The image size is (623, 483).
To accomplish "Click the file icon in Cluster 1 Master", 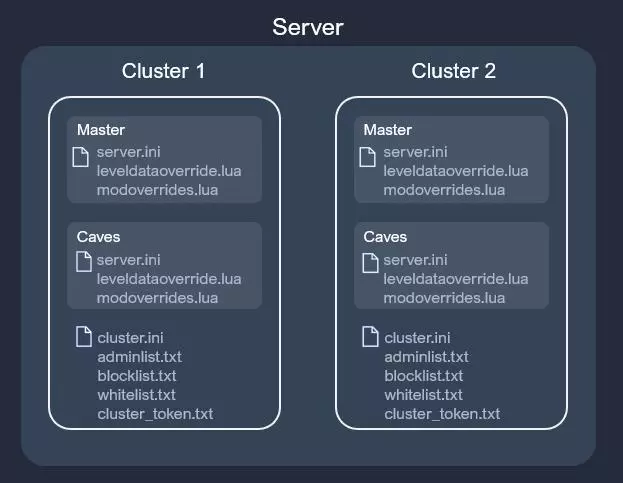I will [x=81, y=156].
